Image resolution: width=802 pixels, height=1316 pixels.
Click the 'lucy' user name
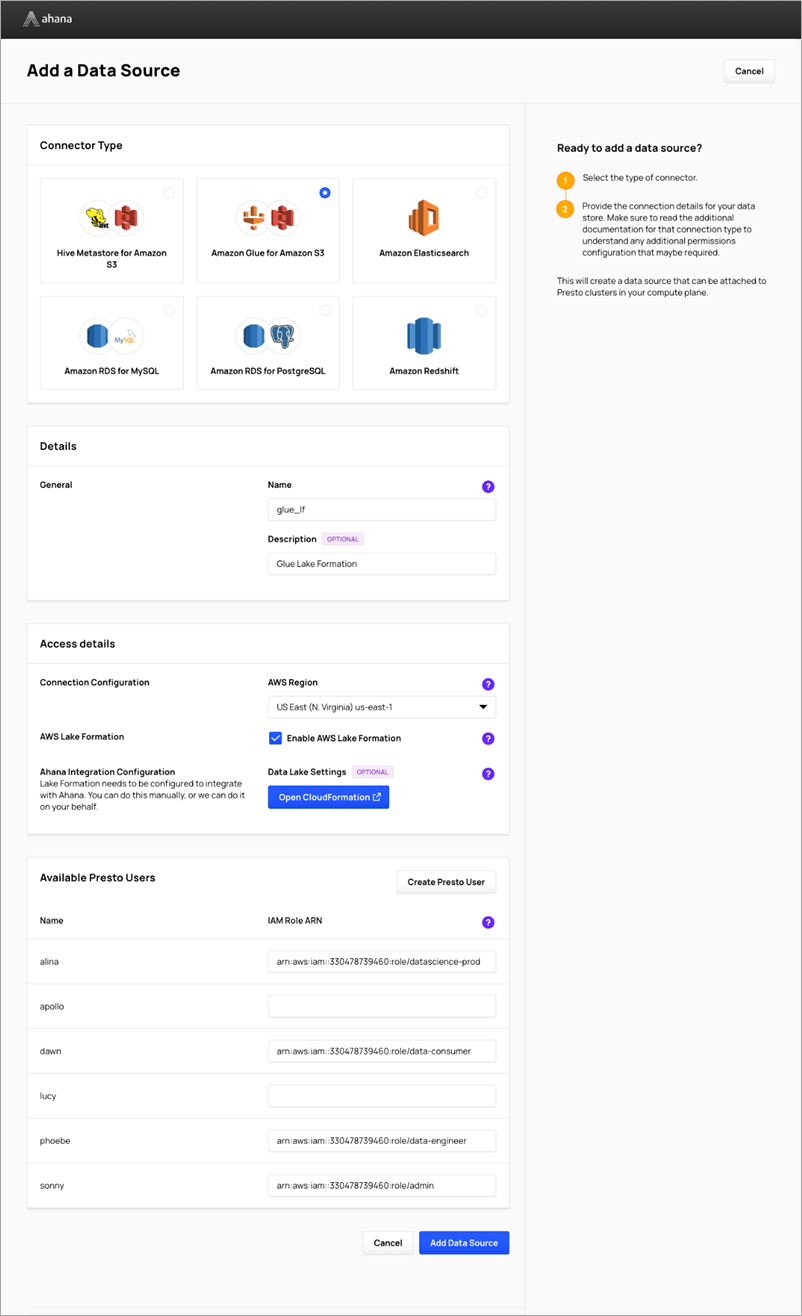[x=48, y=1096]
